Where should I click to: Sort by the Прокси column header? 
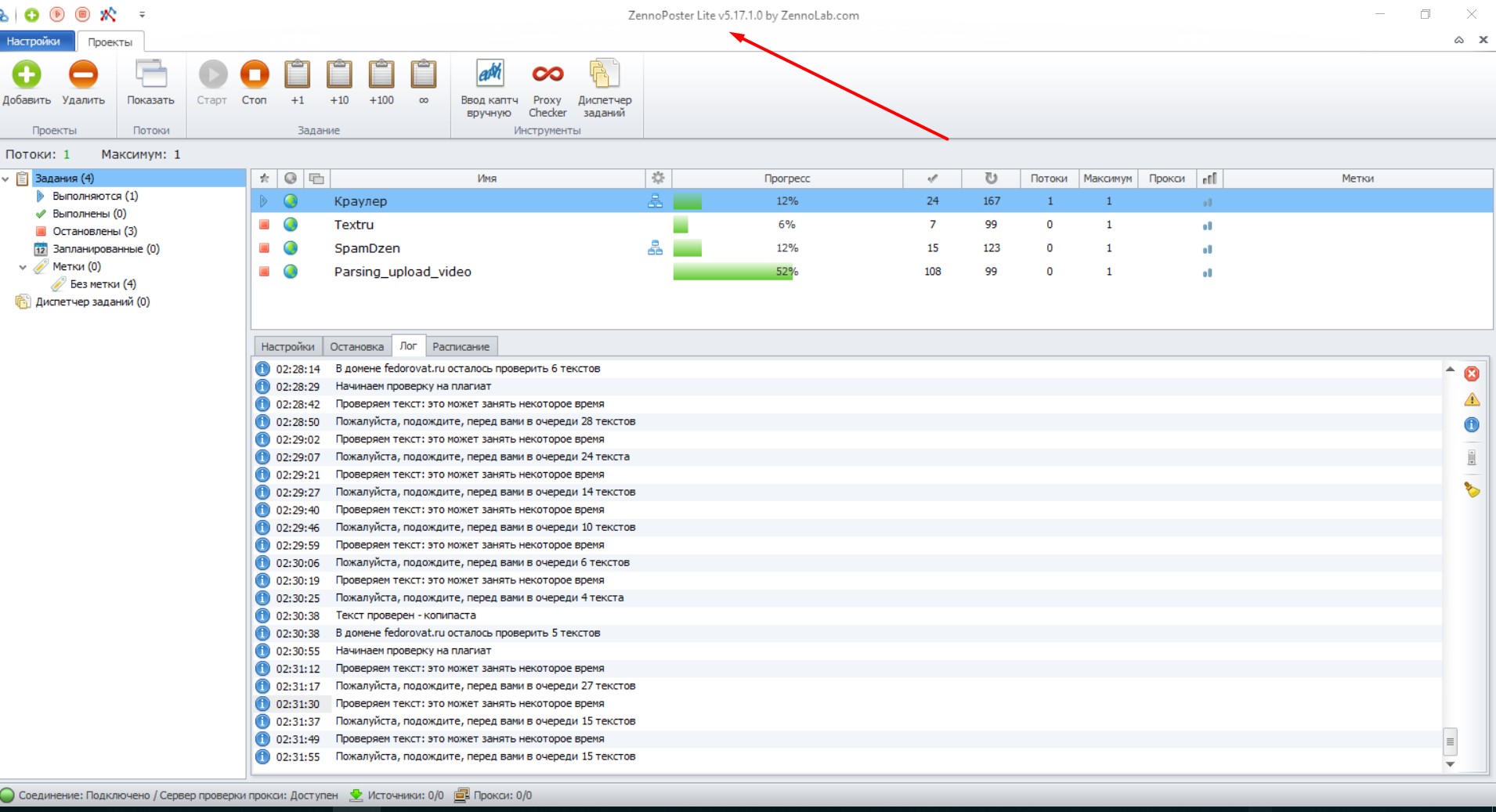(1167, 179)
